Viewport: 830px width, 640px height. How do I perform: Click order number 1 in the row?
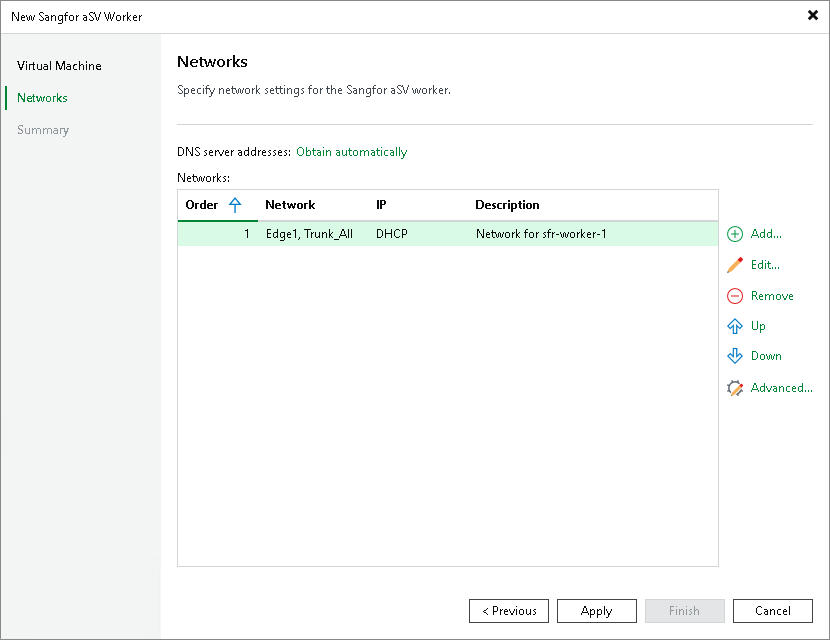(247, 234)
